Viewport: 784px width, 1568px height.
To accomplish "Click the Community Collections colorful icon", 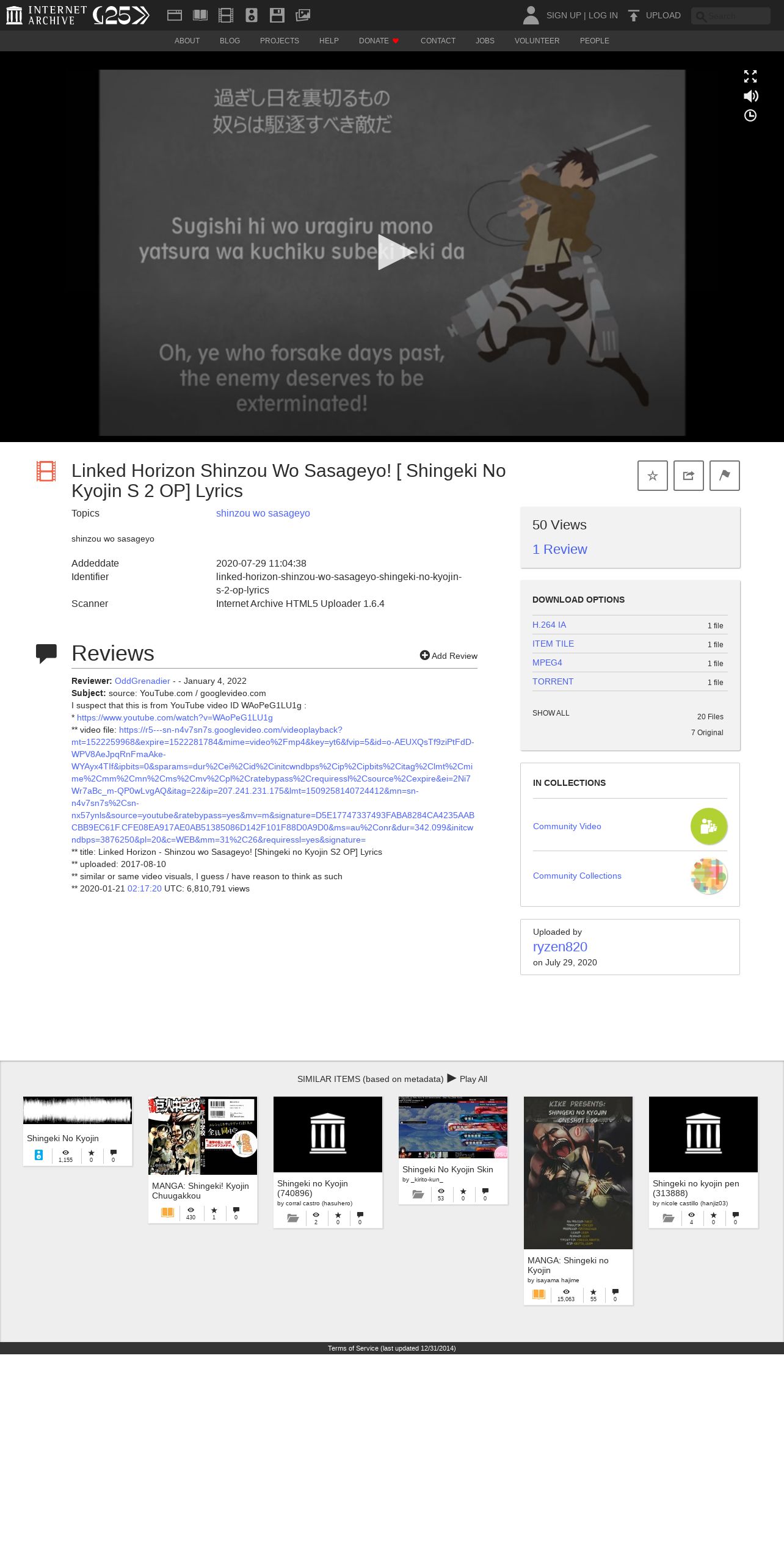I will [x=709, y=876].
